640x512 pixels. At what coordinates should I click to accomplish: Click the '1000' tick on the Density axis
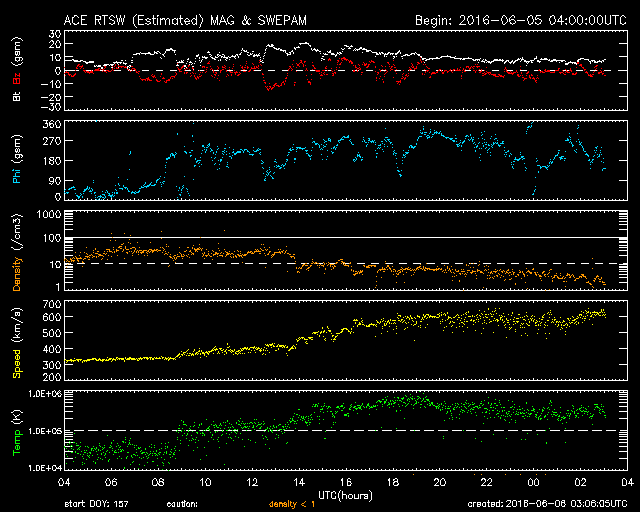click(49, 214)
